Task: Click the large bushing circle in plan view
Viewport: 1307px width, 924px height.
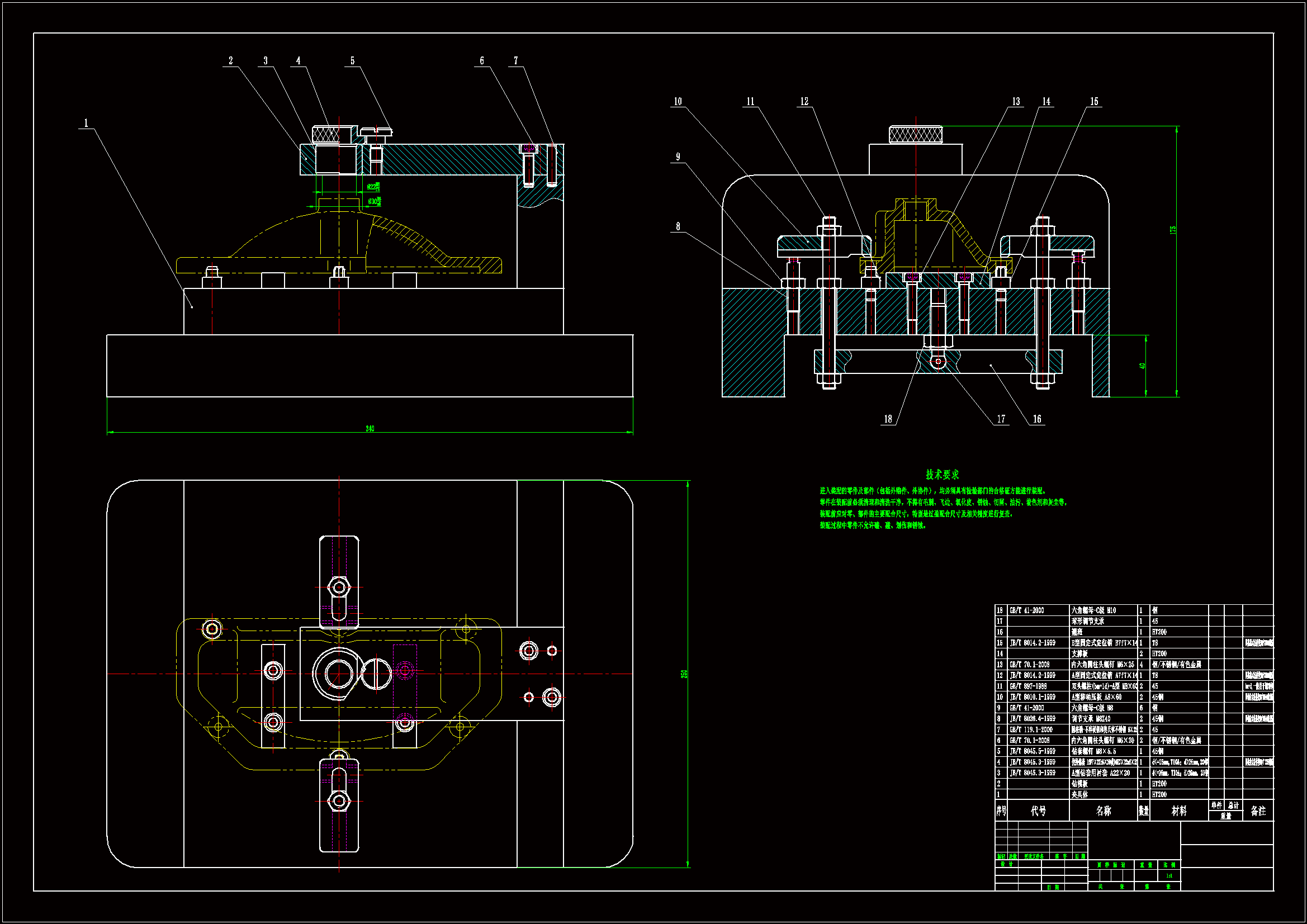Action: pos(338,674)
